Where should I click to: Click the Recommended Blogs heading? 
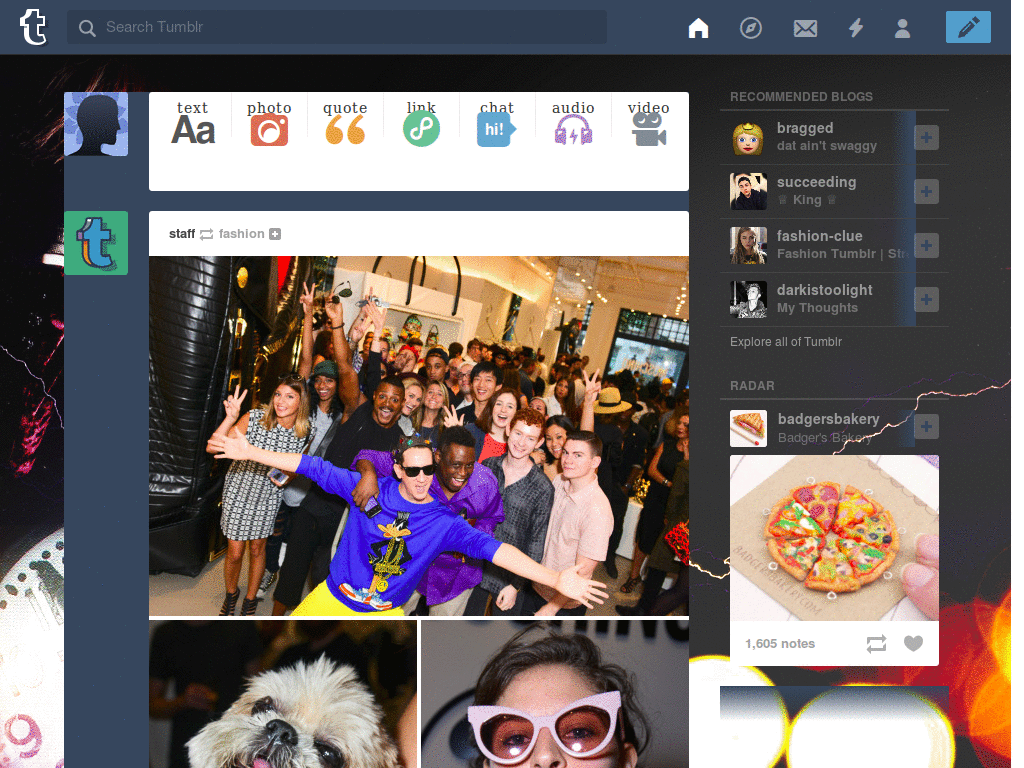801,97
